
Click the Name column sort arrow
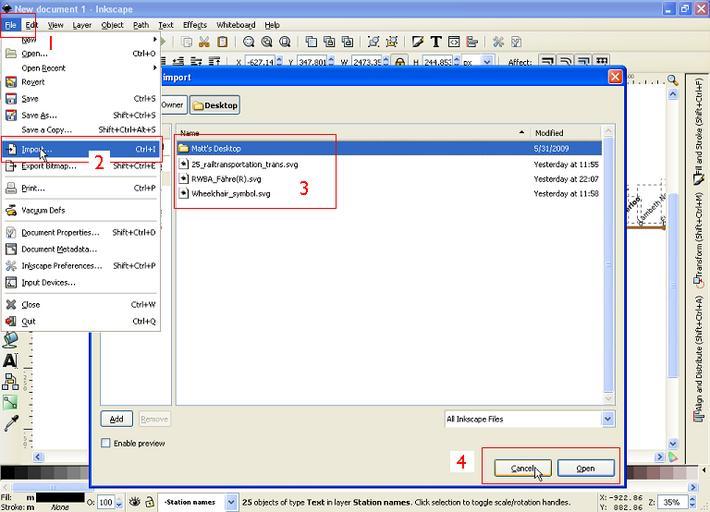(x=522, y=133)
